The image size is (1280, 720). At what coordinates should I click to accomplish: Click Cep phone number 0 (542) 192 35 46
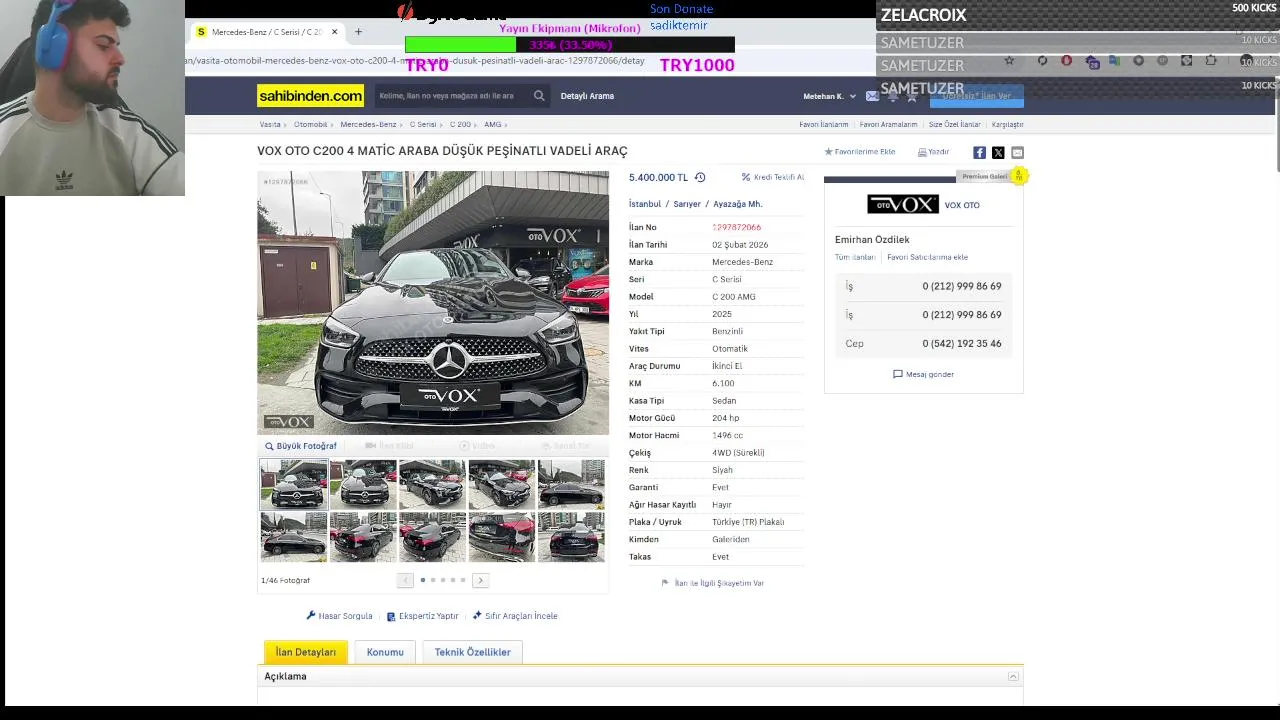(x=962, y=344)
